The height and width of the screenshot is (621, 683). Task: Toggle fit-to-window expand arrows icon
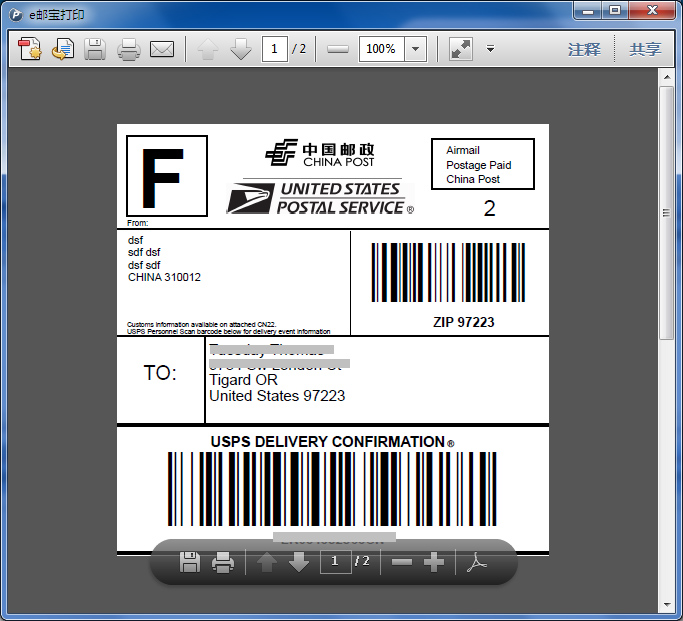[461, 49]
